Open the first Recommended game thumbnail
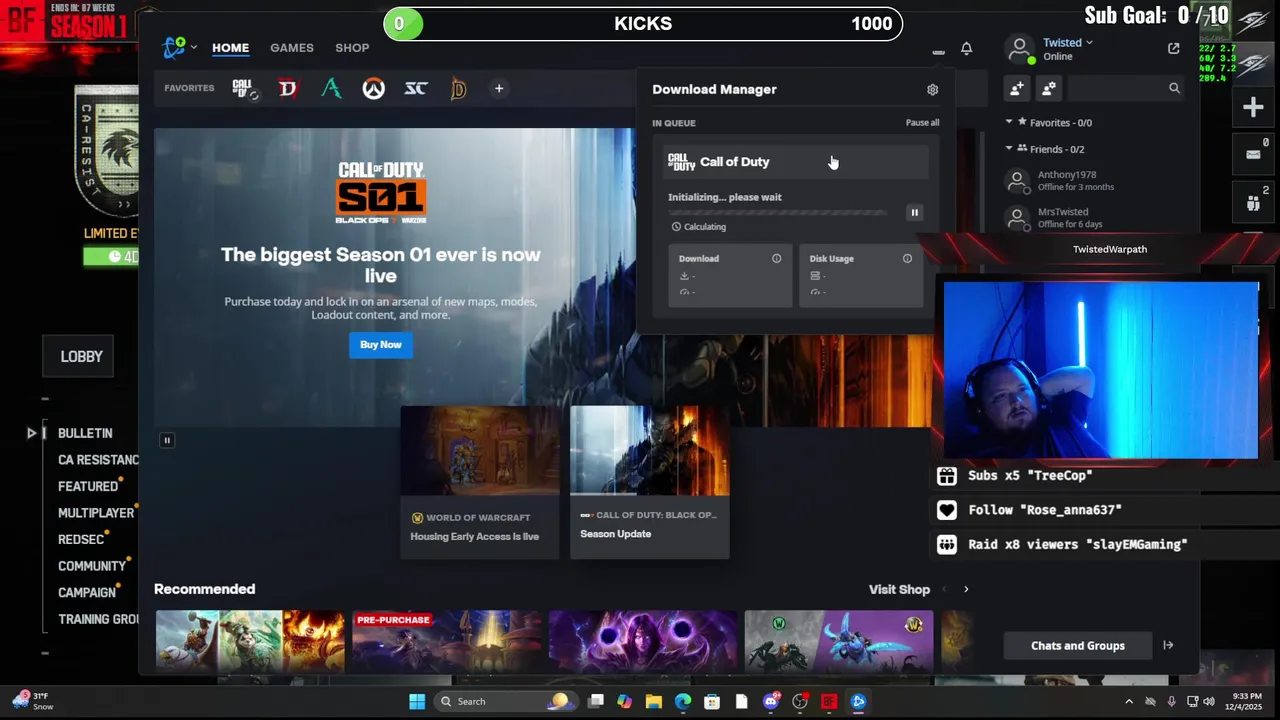This screenshot has height=720, width=1280. (250, 641)
